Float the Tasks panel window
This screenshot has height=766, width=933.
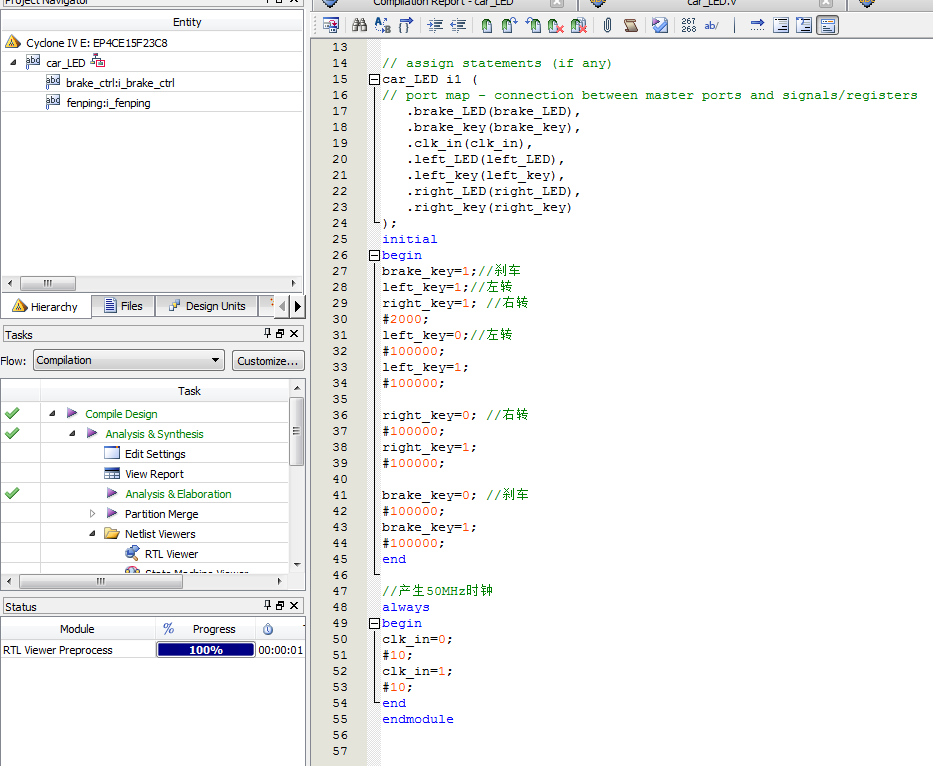click(280, 333)
